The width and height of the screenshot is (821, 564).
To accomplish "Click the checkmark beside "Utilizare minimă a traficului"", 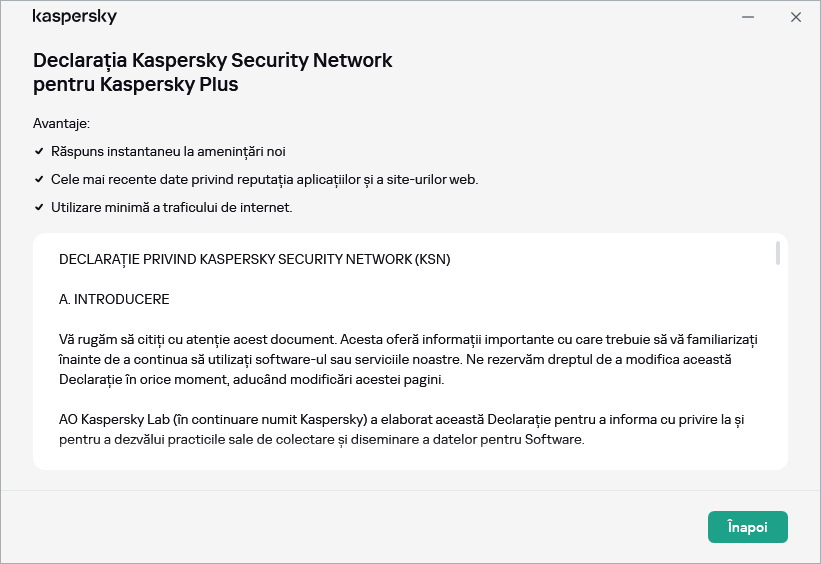I will click(39, 208).
